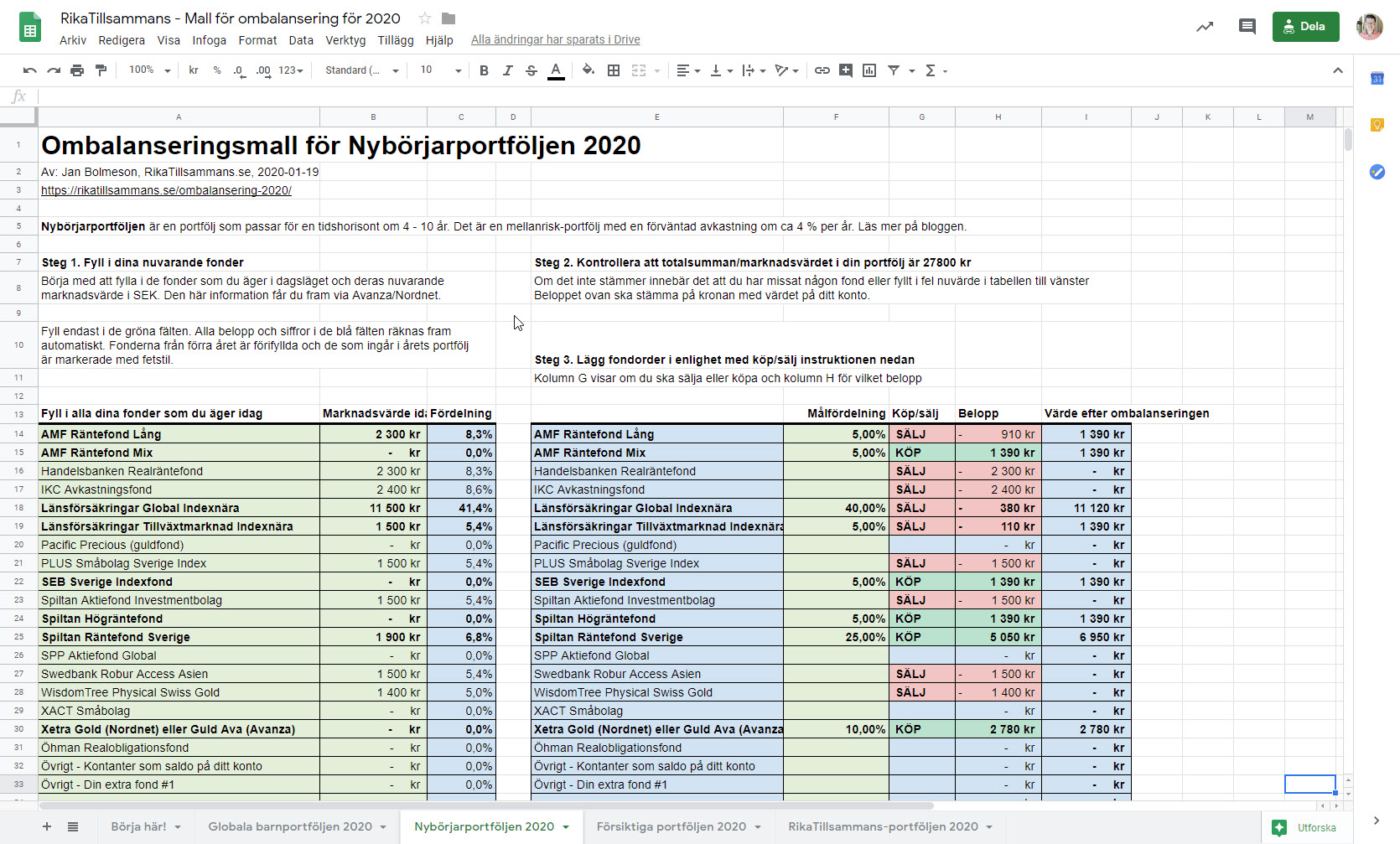Open the Infoga menu
Viewport: 1400px width, 844px height.
209,39
